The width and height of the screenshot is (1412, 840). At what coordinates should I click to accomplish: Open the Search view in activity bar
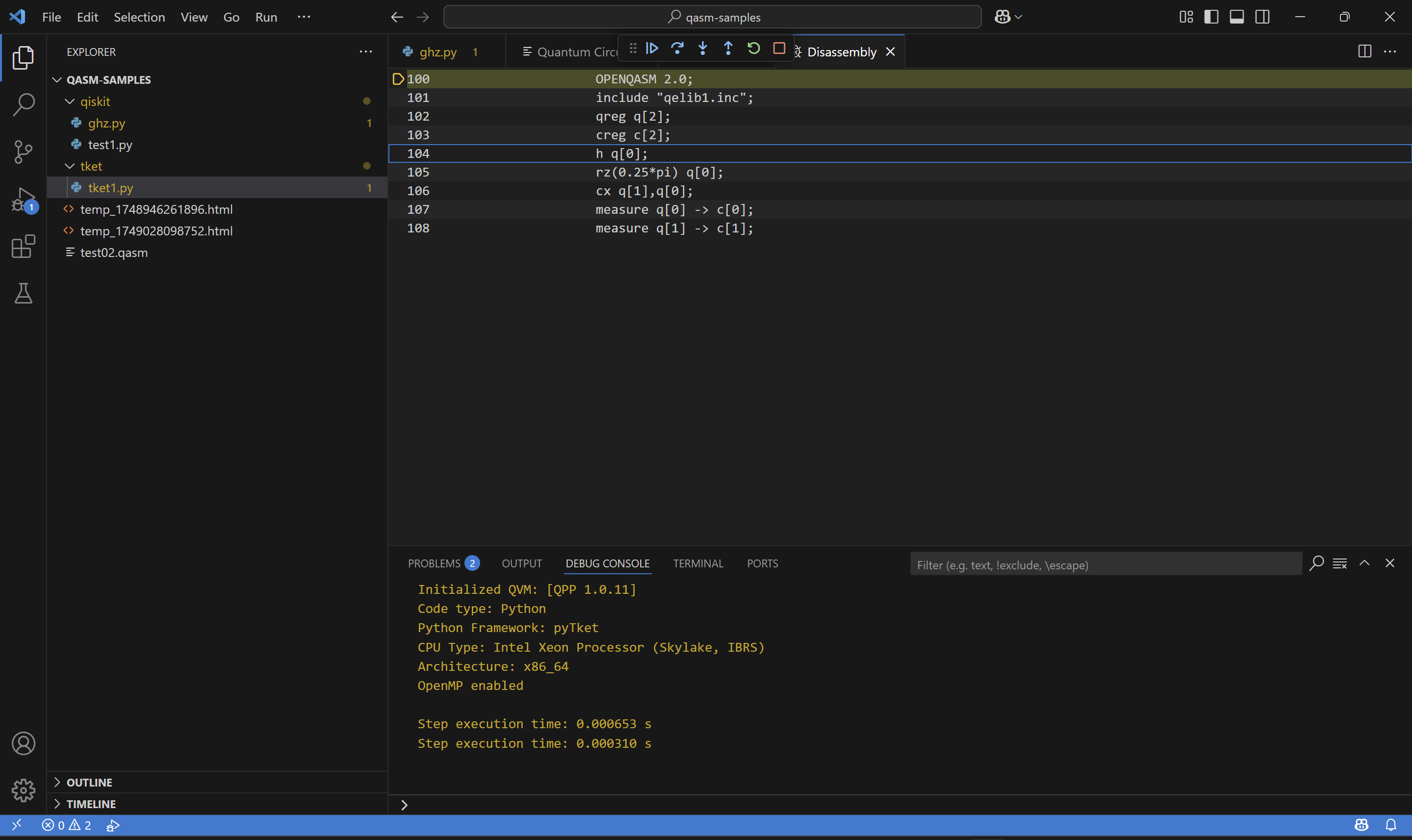pos(23,104)
